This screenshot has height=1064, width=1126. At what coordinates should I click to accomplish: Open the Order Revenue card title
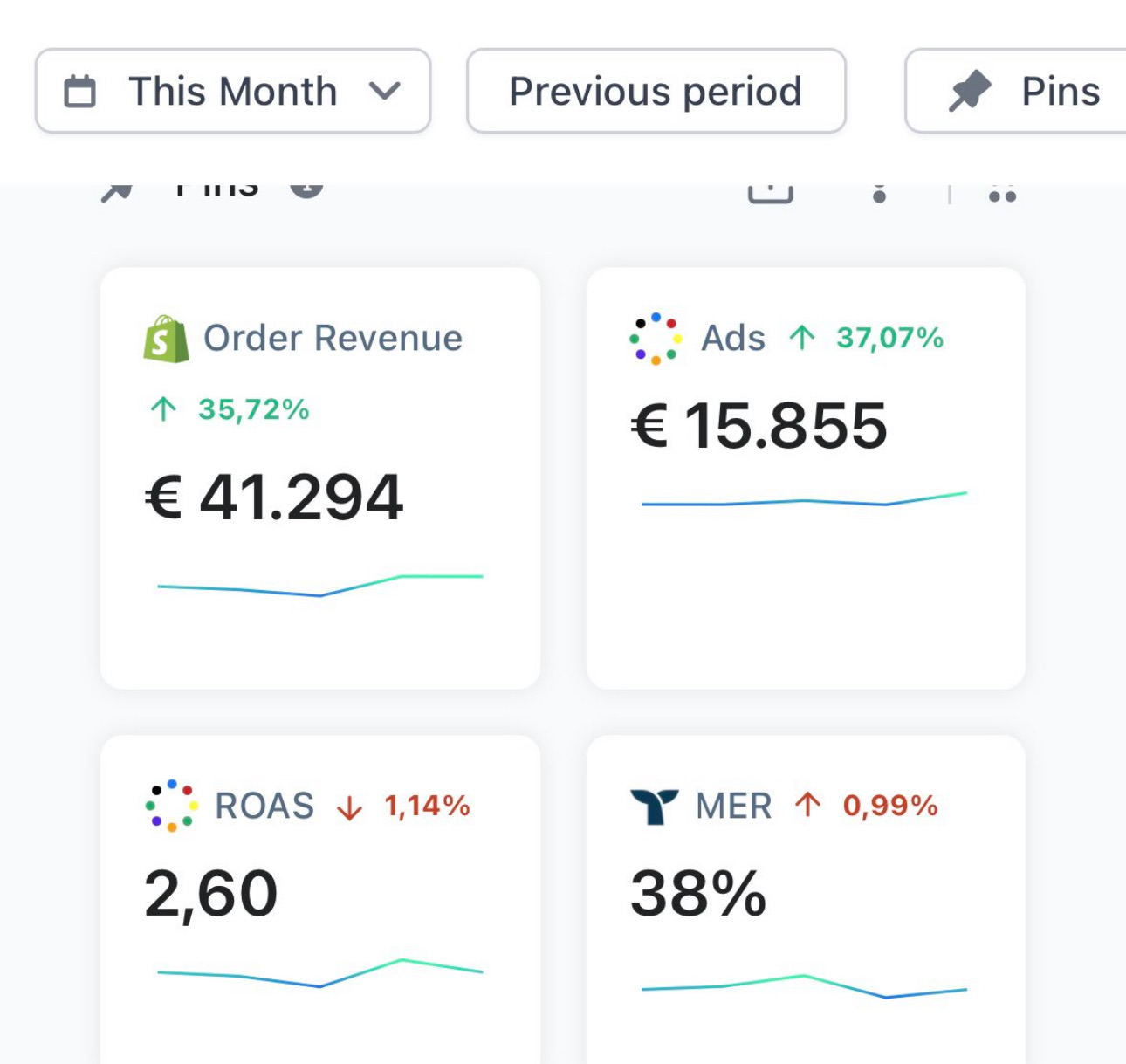(x=333, y=338)
